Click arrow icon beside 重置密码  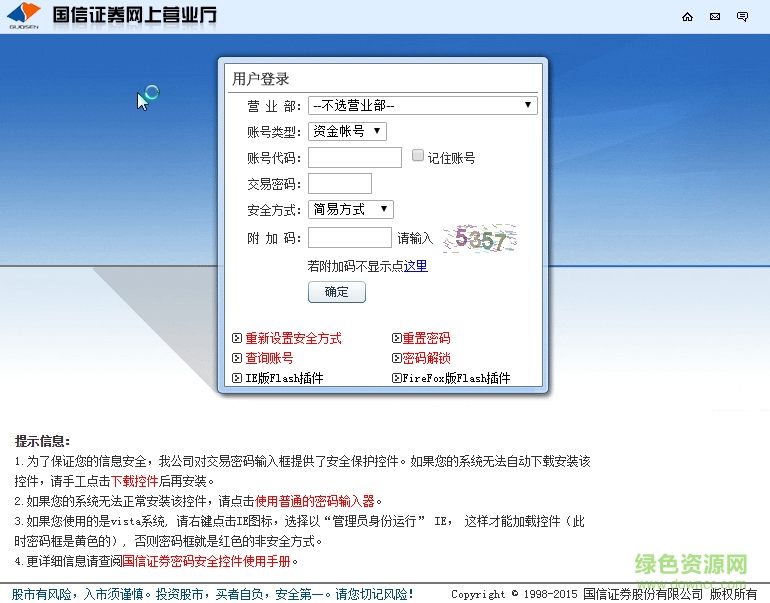point(397,338)
